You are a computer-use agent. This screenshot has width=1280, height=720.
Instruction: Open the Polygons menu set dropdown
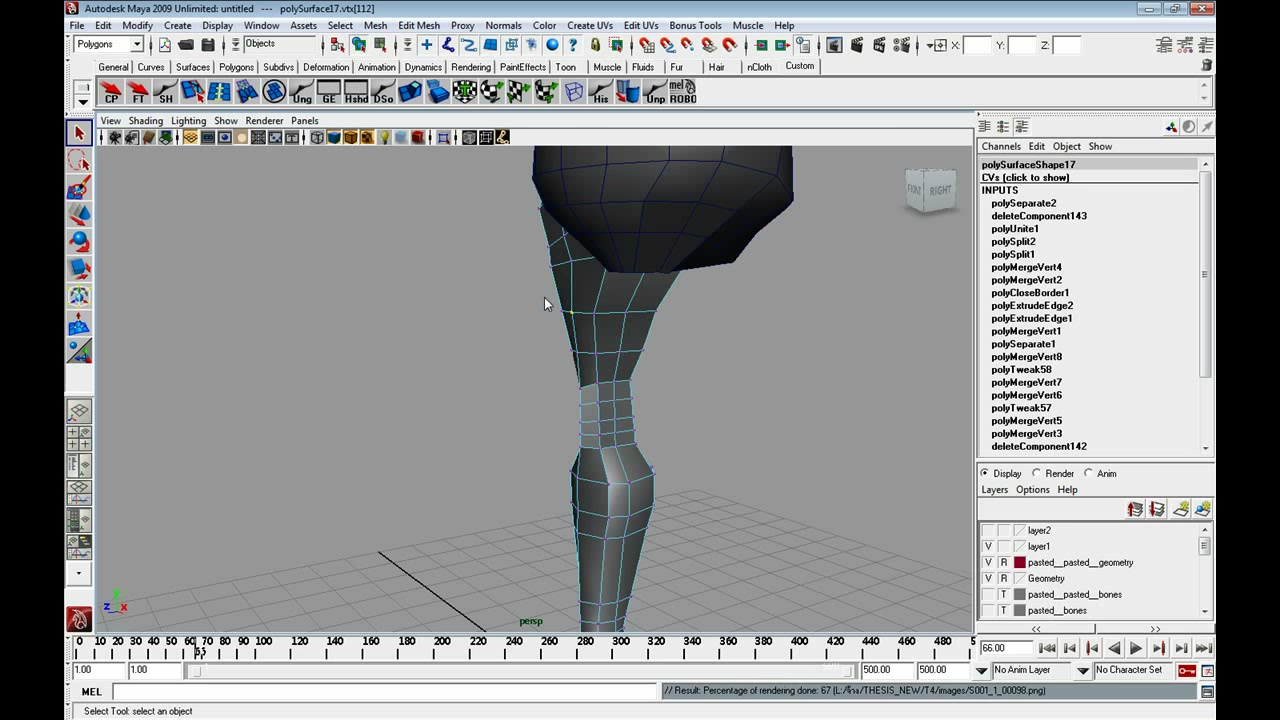pos(137,44)
